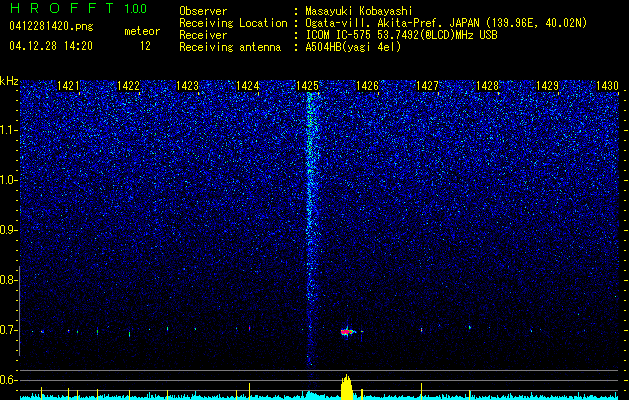Click the 1.1 frequency axis label
The image size is (629, 400).
[8, 130]
